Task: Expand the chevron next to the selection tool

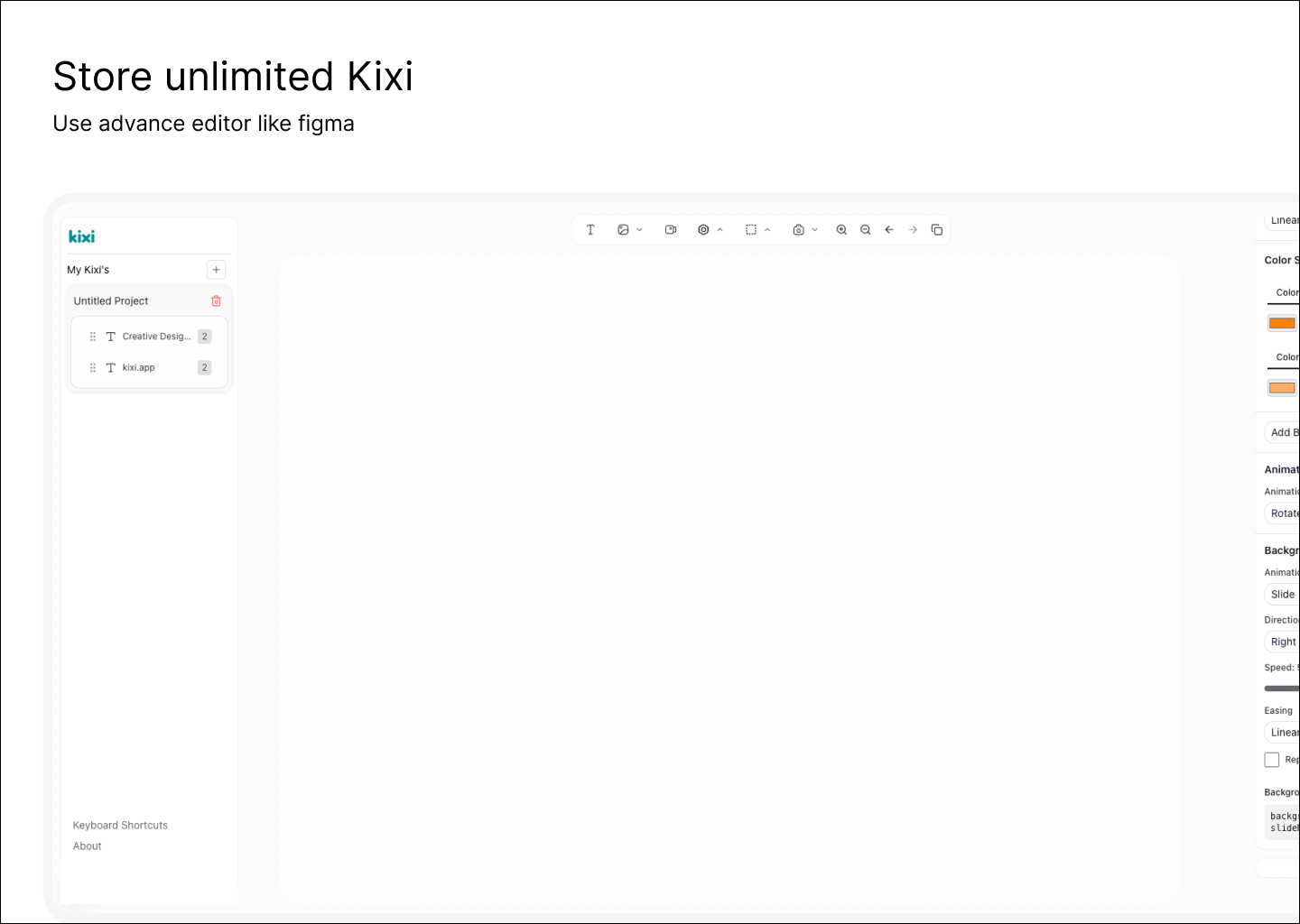Action: 769,229
